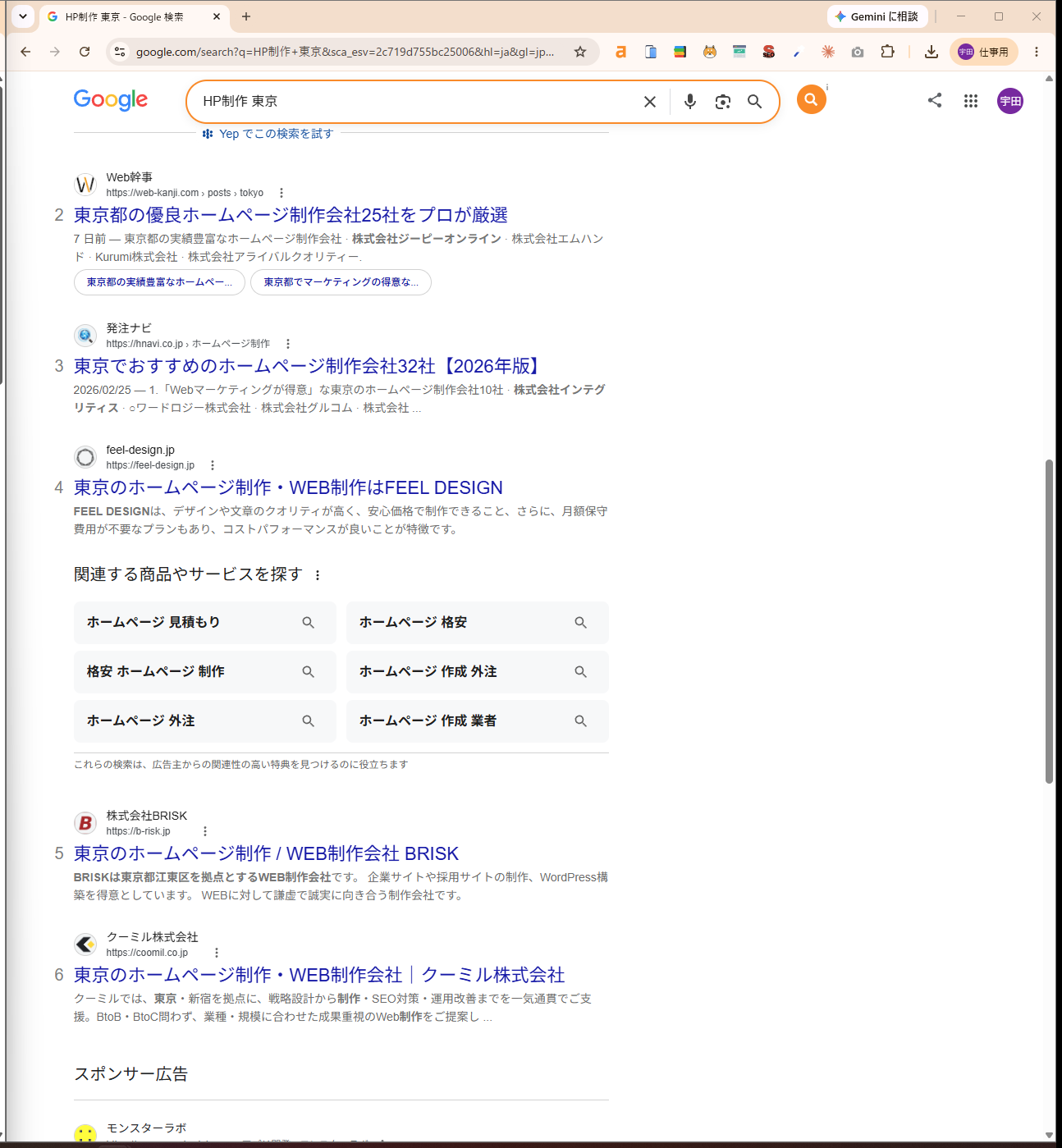Search related term ホームページ 外注
The image size is (1062, 1148).
pos(204,721)
